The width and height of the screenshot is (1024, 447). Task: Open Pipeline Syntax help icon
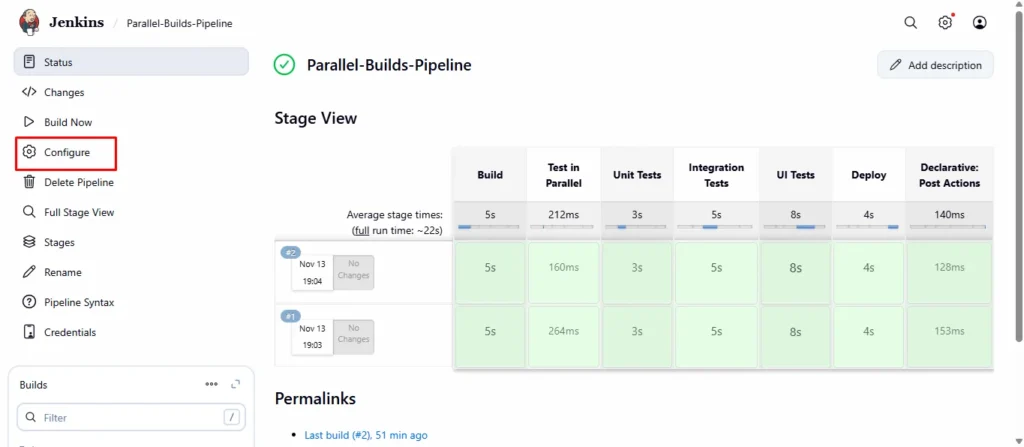tap(29, 302)
